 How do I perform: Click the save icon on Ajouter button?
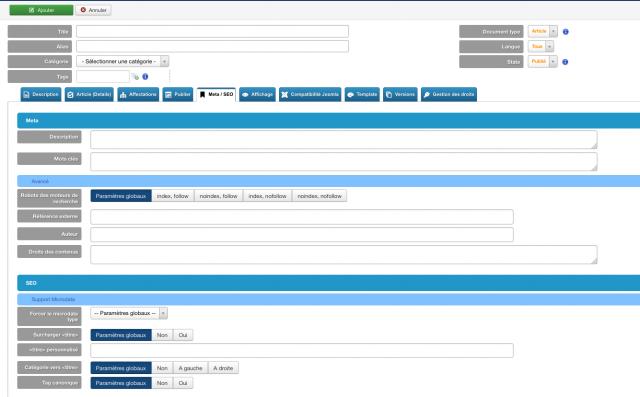[x=31, y=10]
